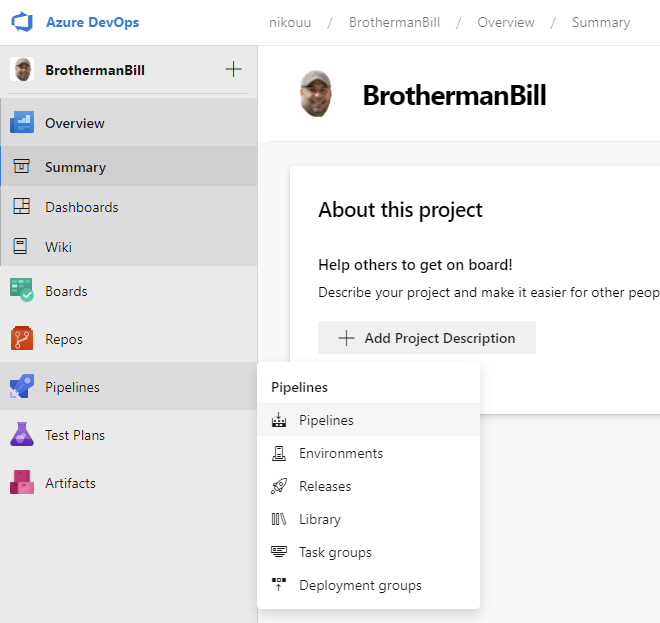
Task: Click the Test Plans flask icon
Action: point(22,434)
